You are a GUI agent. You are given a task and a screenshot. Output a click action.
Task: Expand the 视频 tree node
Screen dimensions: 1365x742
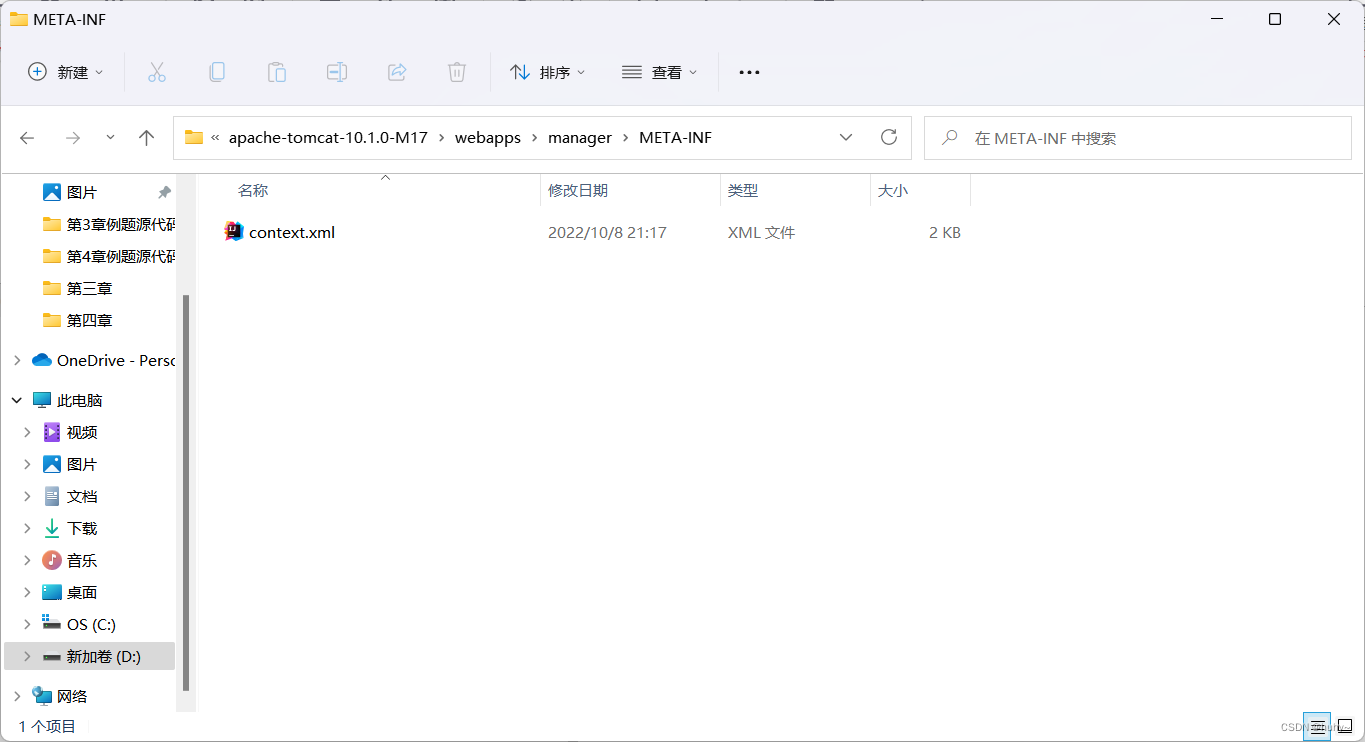(x=27, y=432)
